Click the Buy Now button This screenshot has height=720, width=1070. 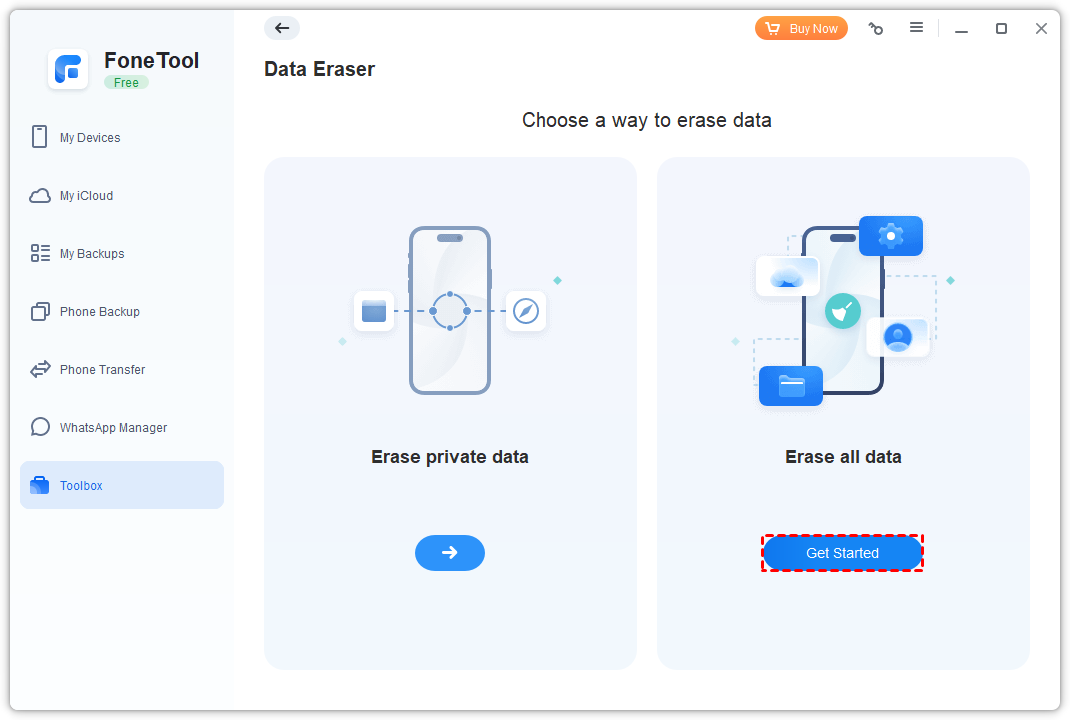801,29
